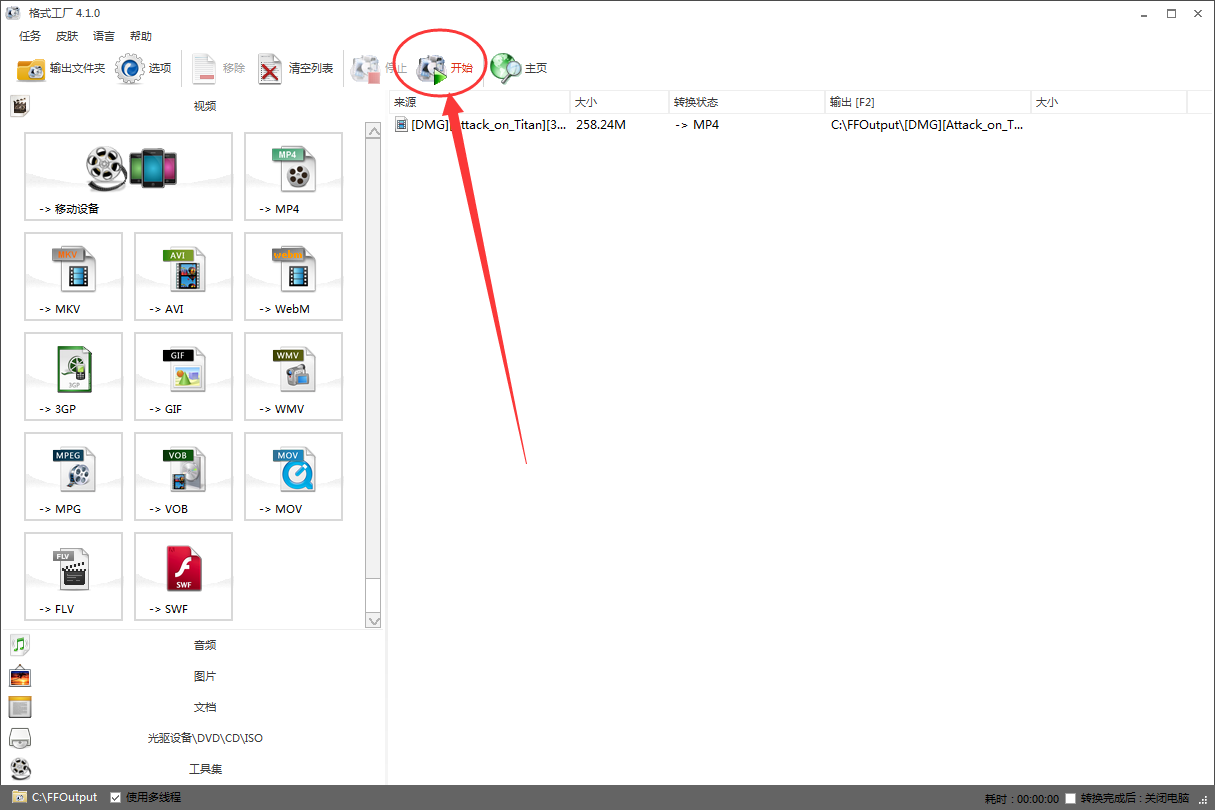Choose the WebM conversion format
This screenshot has height=810, width=1215.
[x=293, y=277]
